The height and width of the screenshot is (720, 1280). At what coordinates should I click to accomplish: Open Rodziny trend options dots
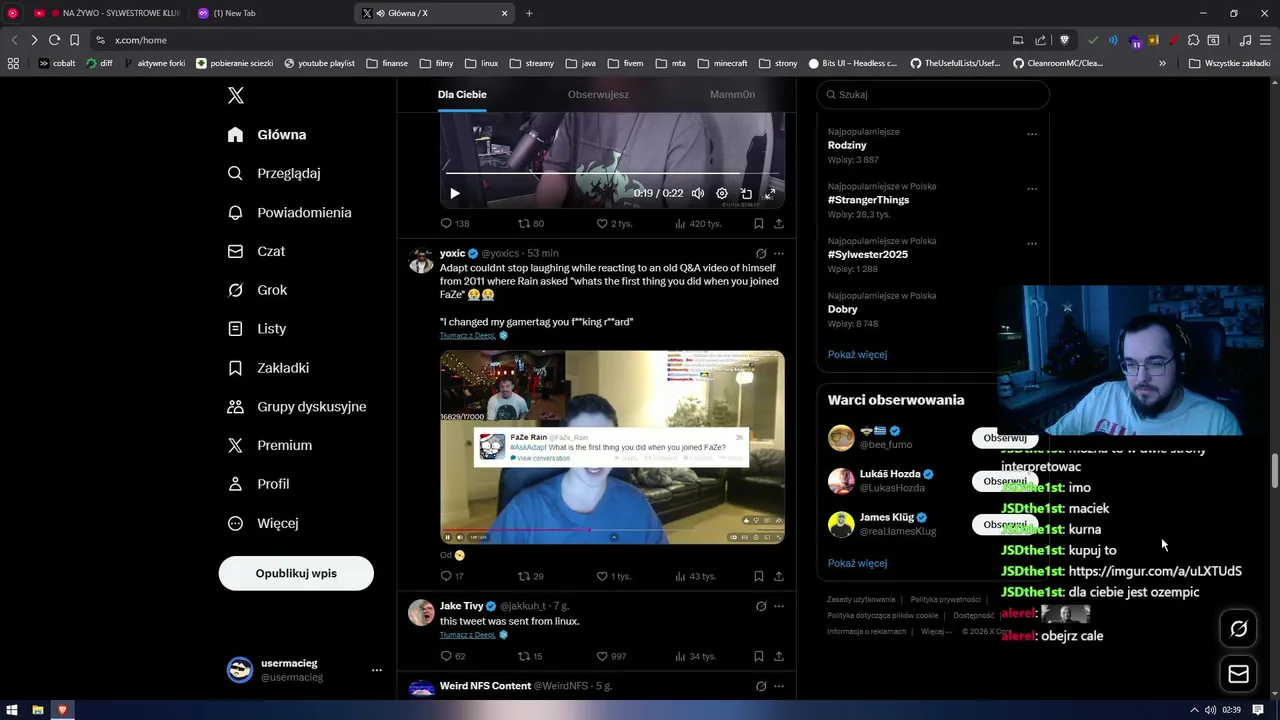[x=1032, y=134]
